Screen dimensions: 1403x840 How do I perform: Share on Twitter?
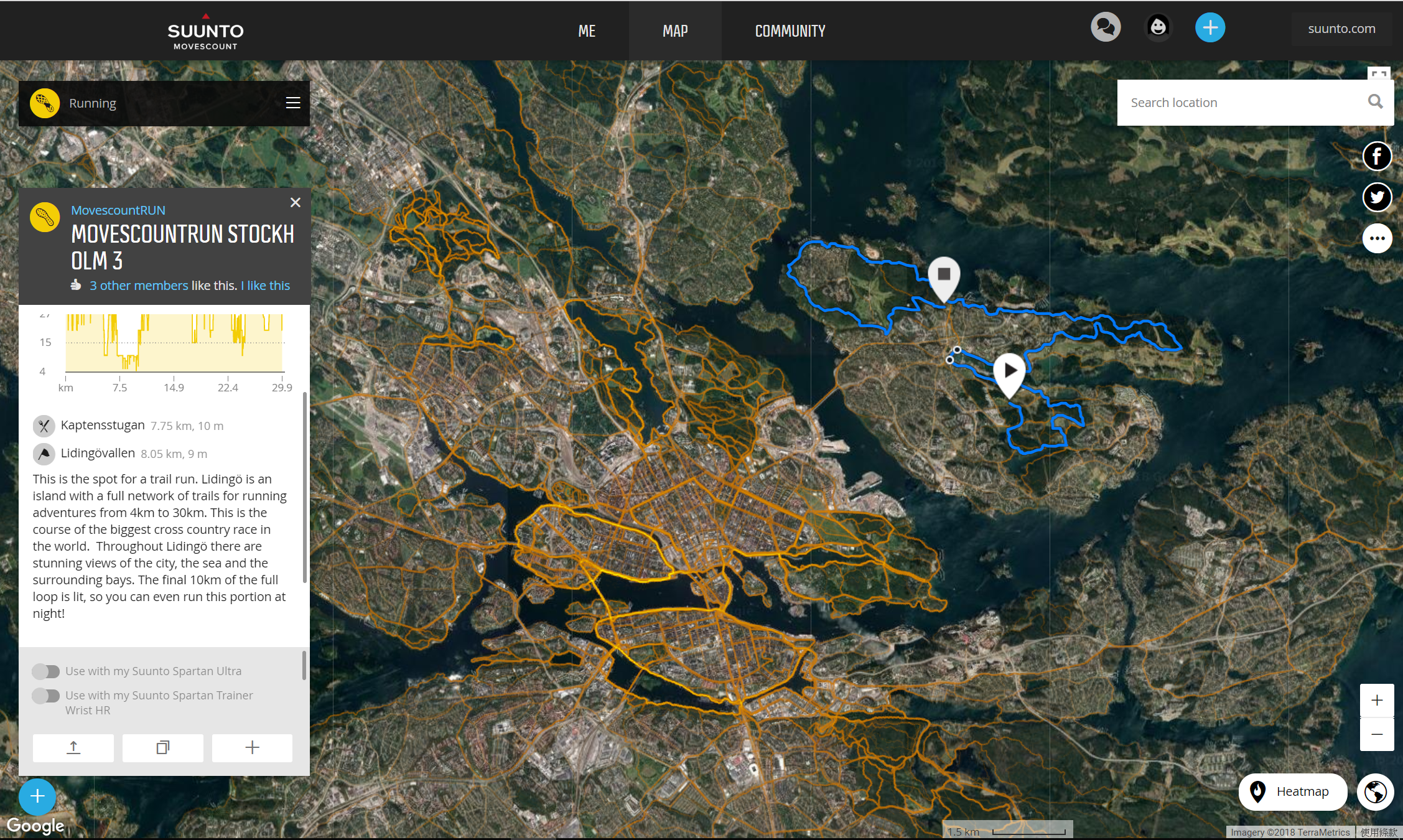1377,197
